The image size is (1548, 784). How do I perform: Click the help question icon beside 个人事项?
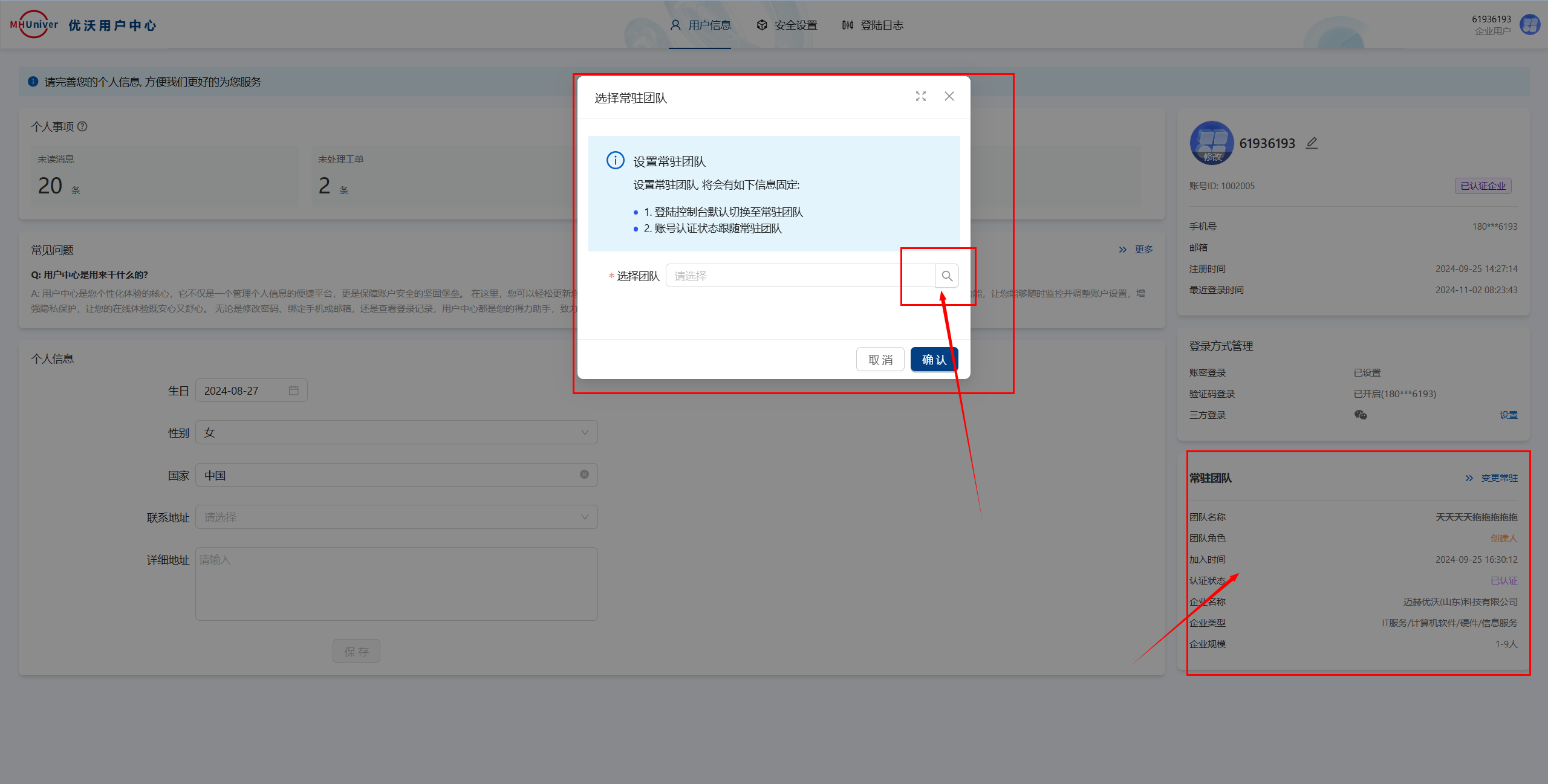(83, 126)
